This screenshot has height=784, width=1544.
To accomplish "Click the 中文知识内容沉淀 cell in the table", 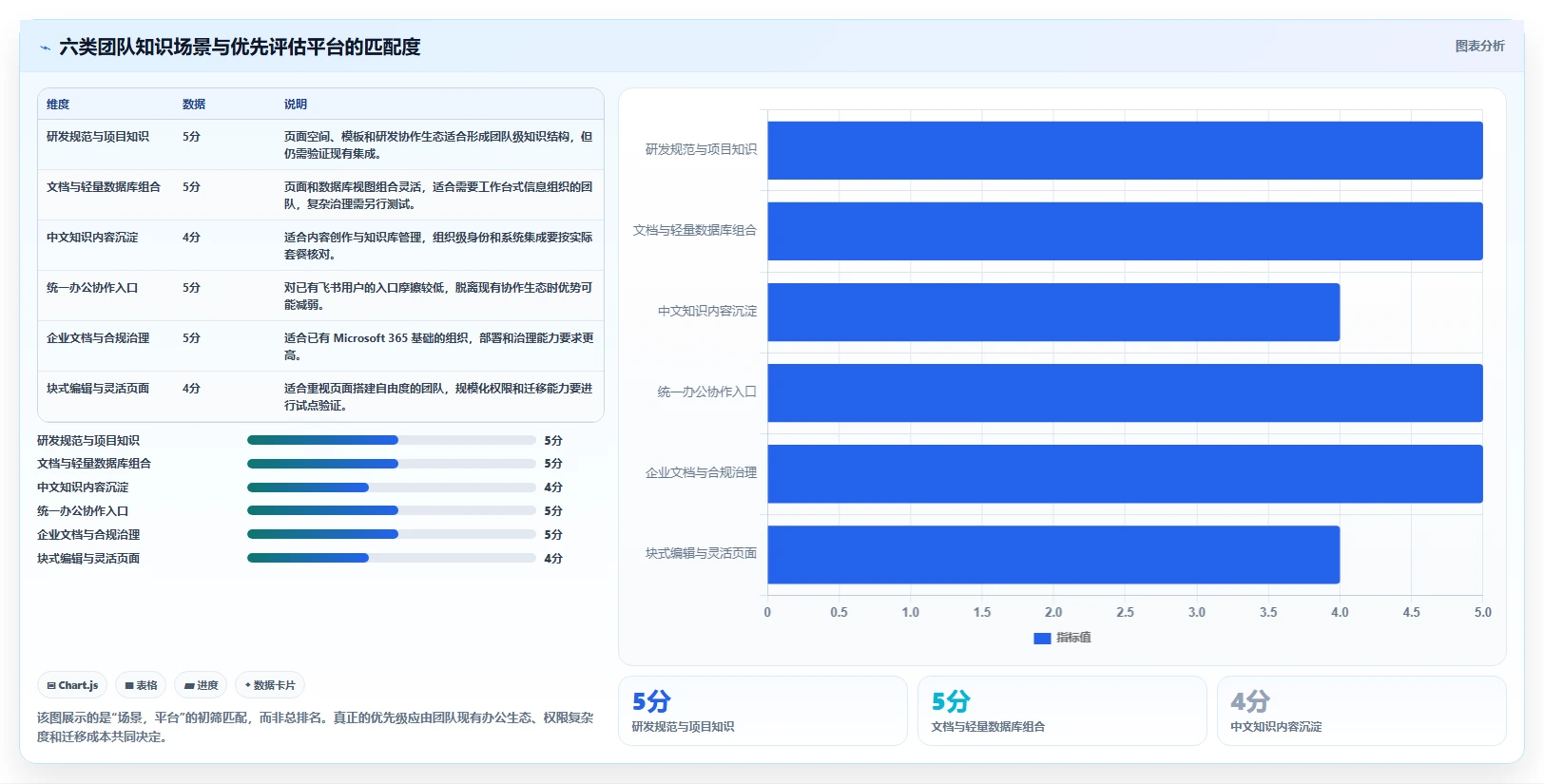I will (92, 238).
